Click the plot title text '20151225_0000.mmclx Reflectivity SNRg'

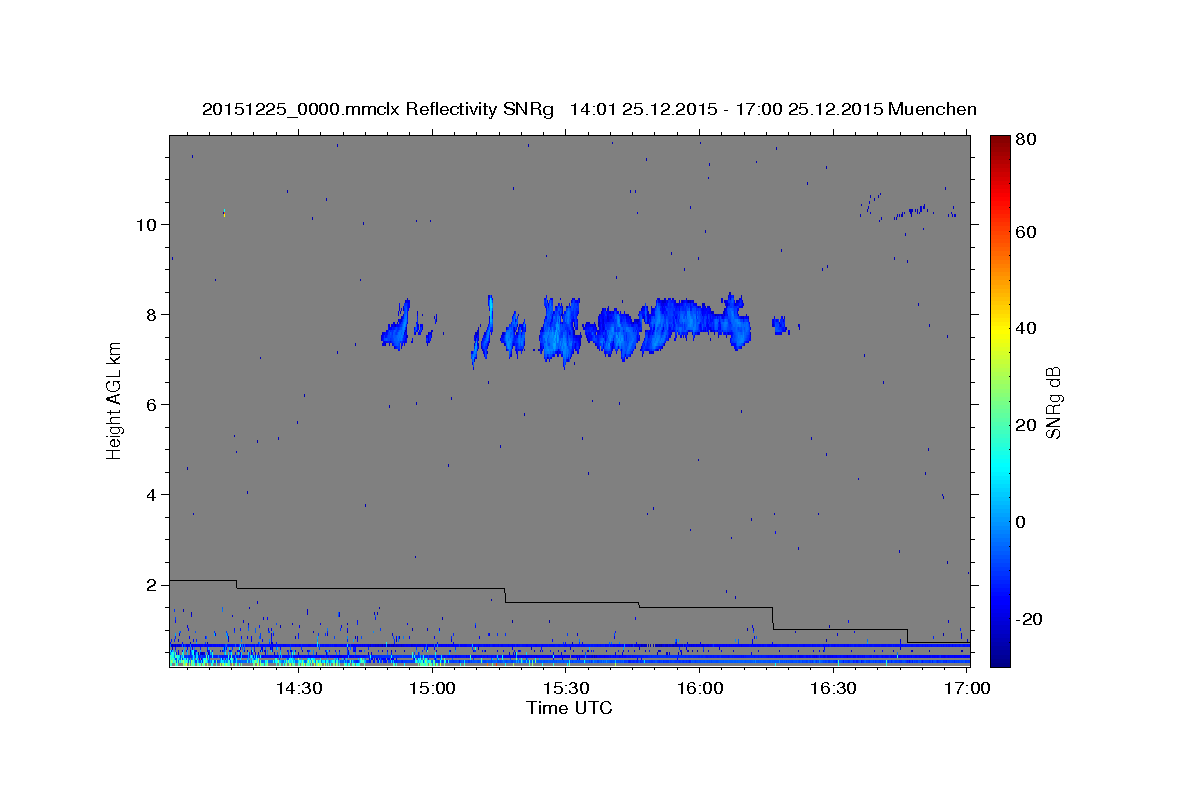(x=378, y=110)
